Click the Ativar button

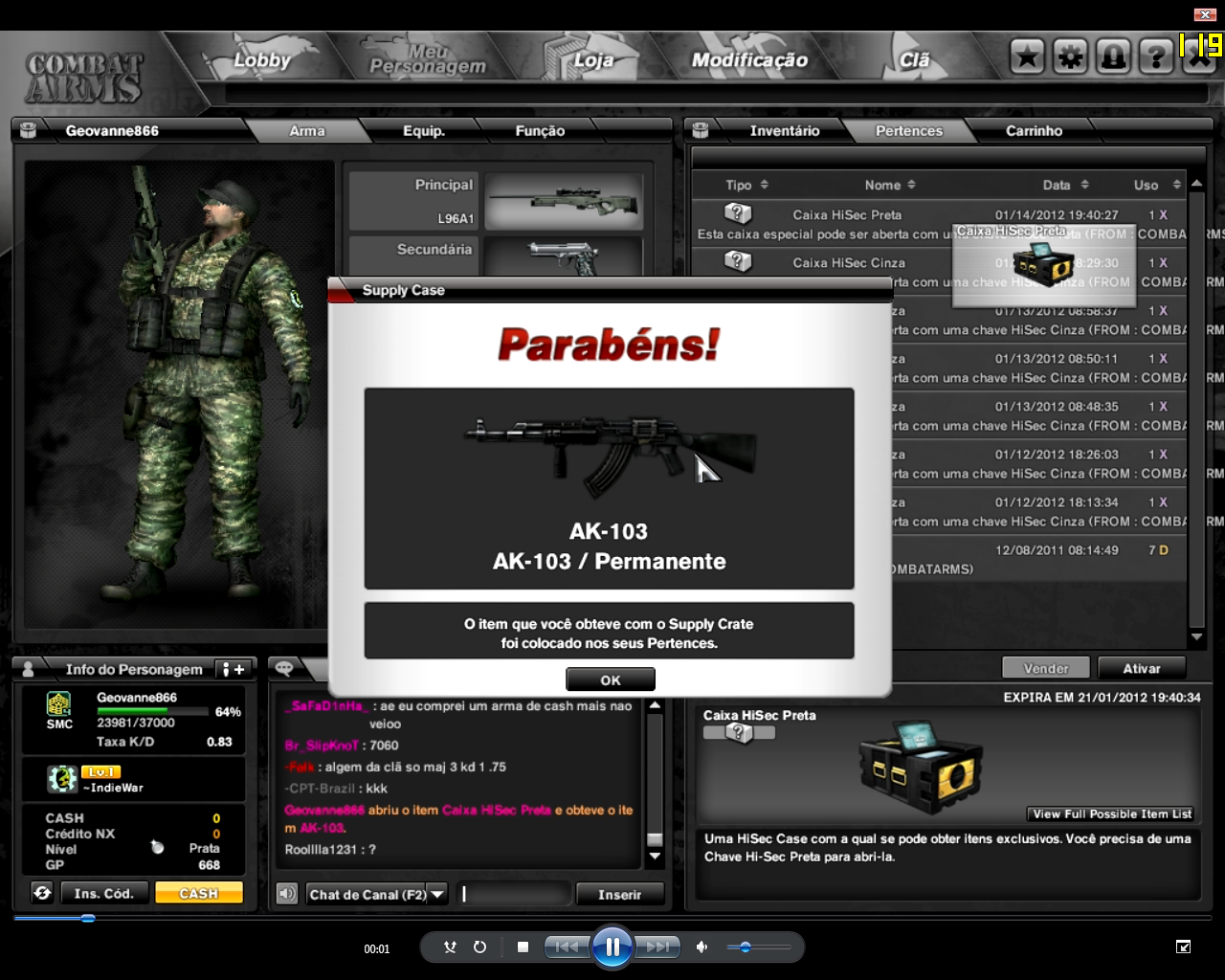click(1142, 668)
